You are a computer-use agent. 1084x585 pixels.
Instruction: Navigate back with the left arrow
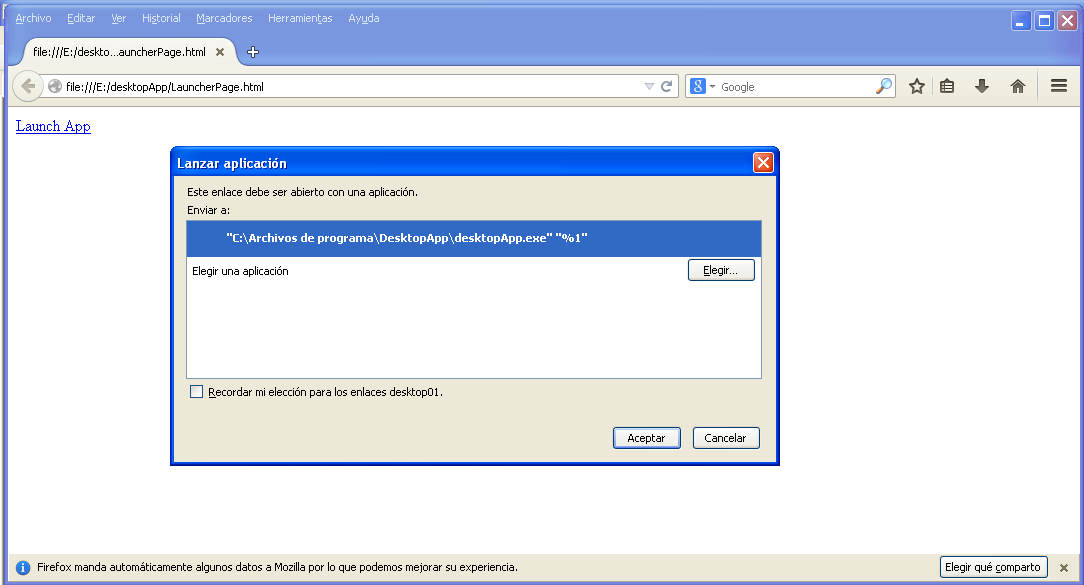(28, 86)
